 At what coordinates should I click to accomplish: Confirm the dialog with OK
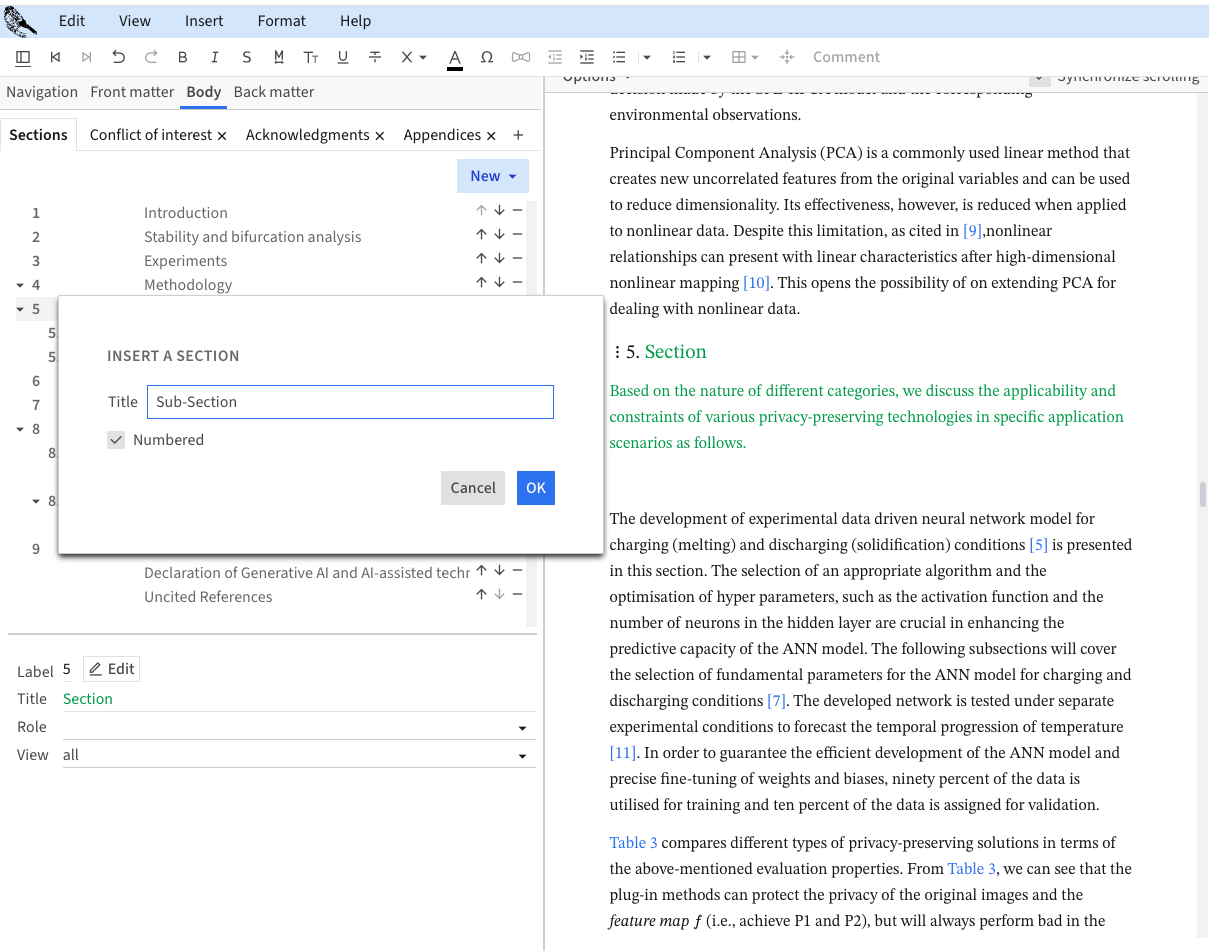point(535,488)
